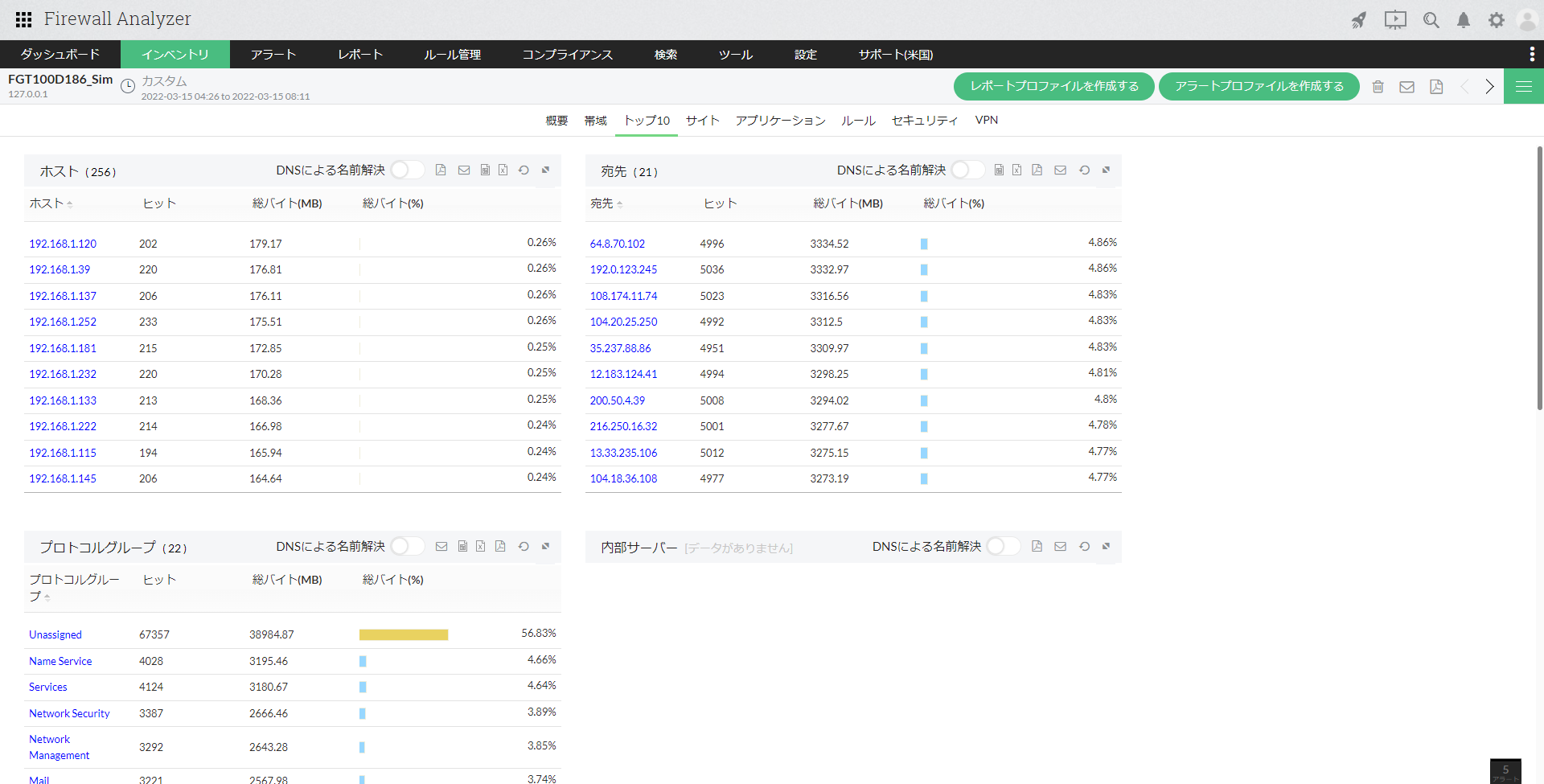Screen dimensions: 1544x784
Task: Toggle DNS resolution in Destinations widget
Action: click(967, 170)
